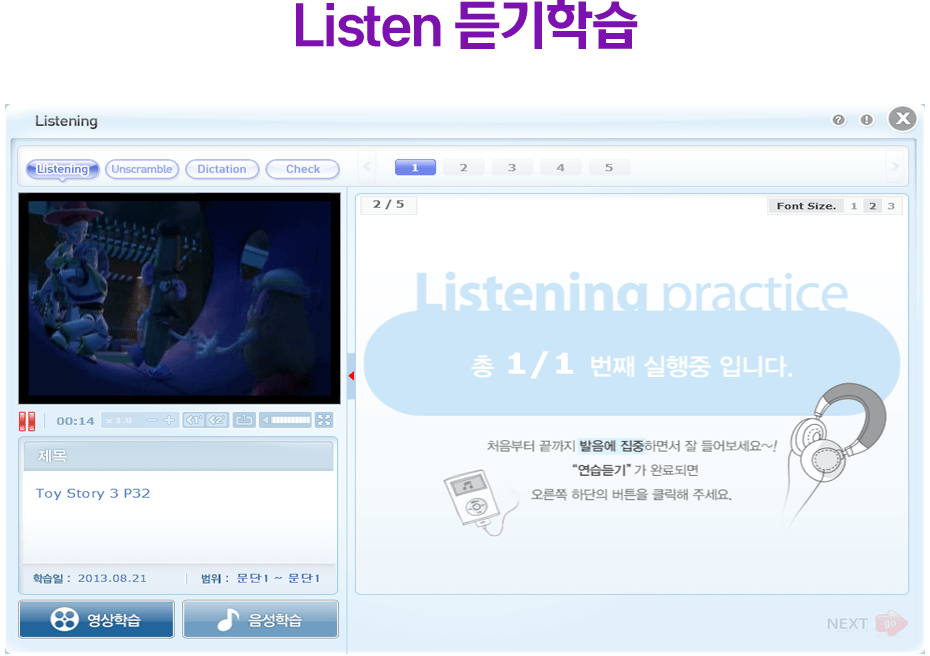The height and width of the screenshot is (656, 930).
Task: Switch to the Unscramble tab
Action: [x=142, y=169]
